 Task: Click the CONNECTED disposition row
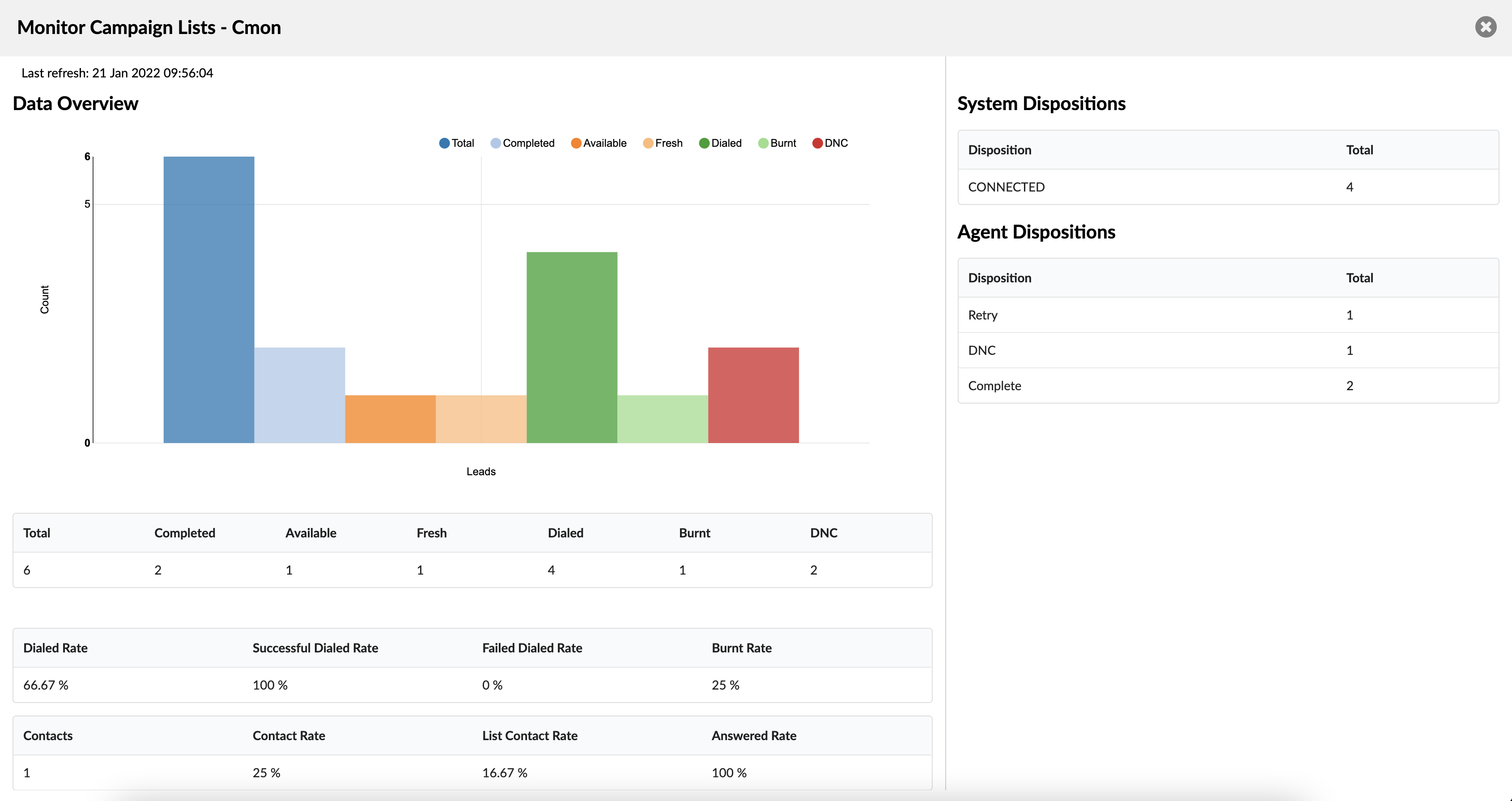[1228, 187]
